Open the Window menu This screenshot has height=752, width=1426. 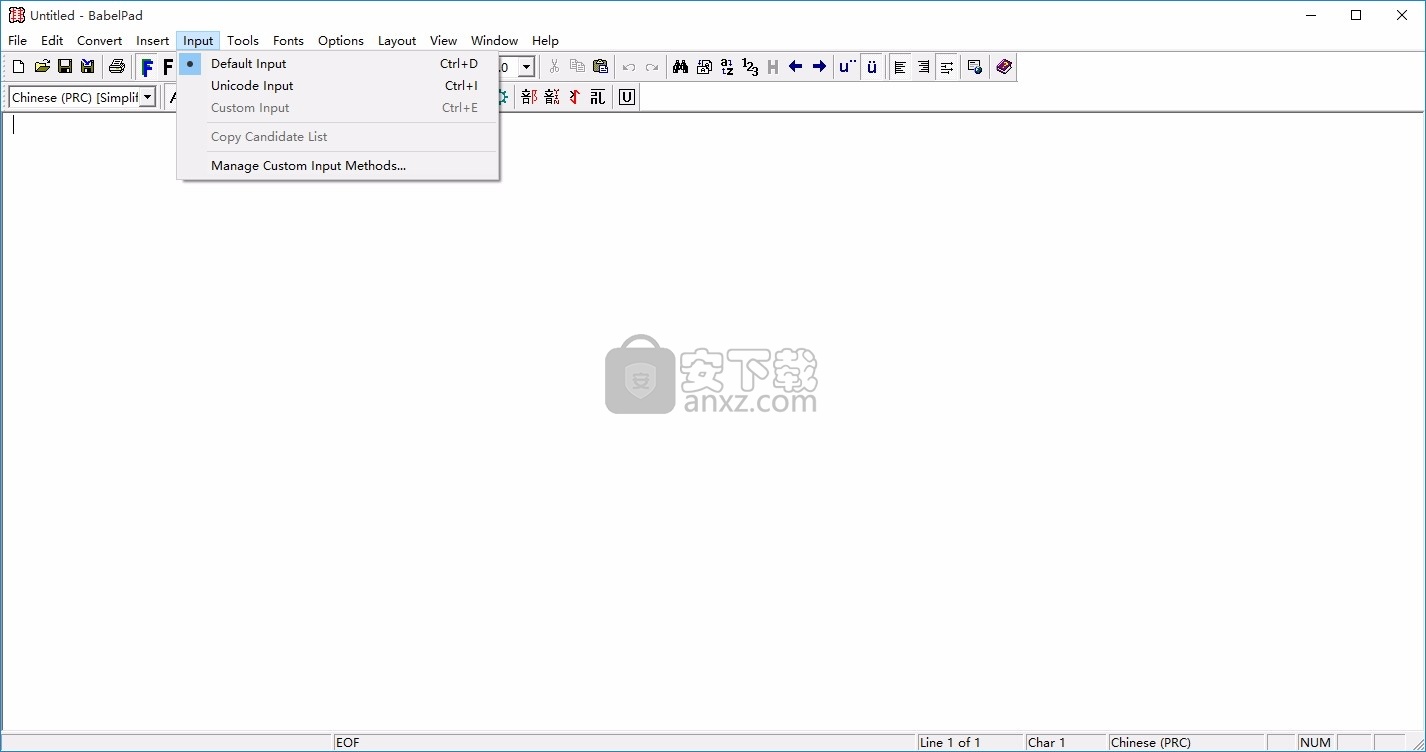pyautogui.click(x=495, y=41)
